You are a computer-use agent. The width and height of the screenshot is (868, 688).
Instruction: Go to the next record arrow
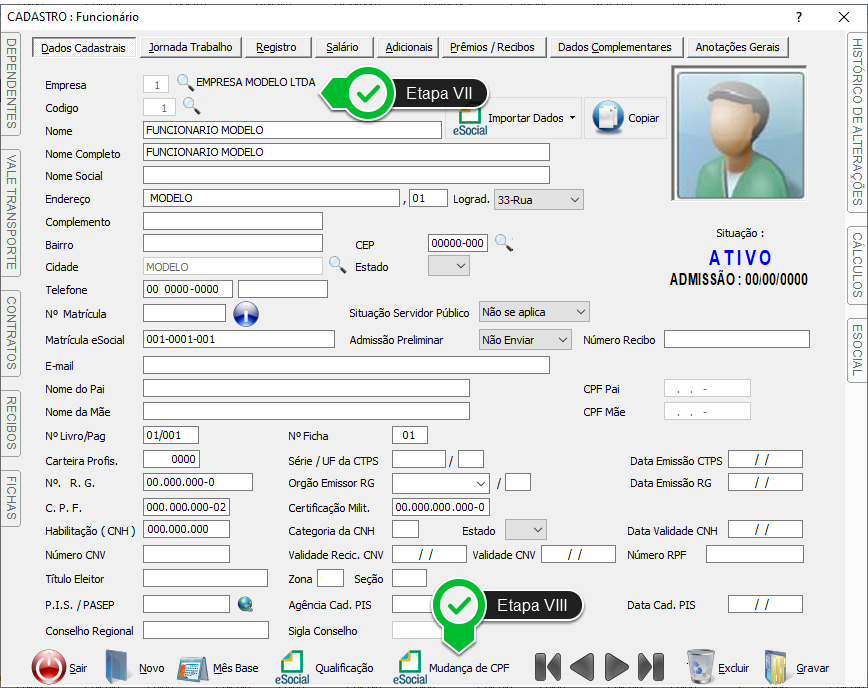click(x=617, y=667)
